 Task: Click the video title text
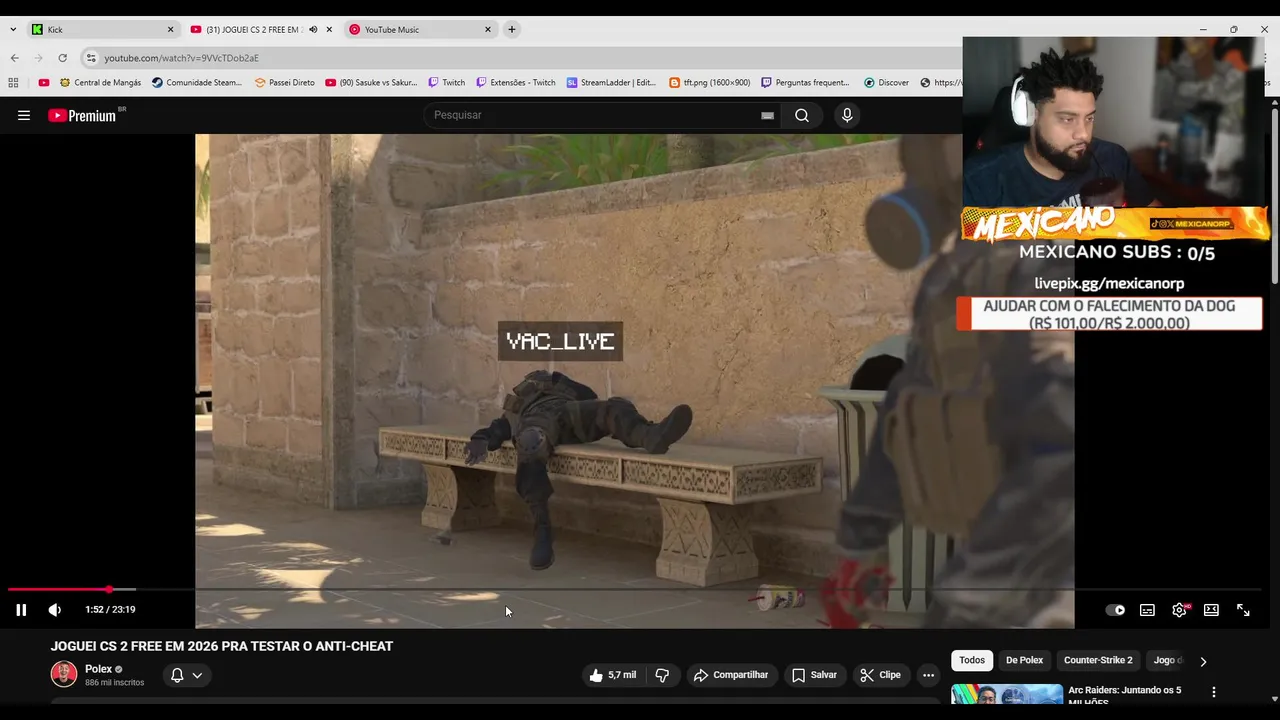pyautogui.click(x=222, y=646)
